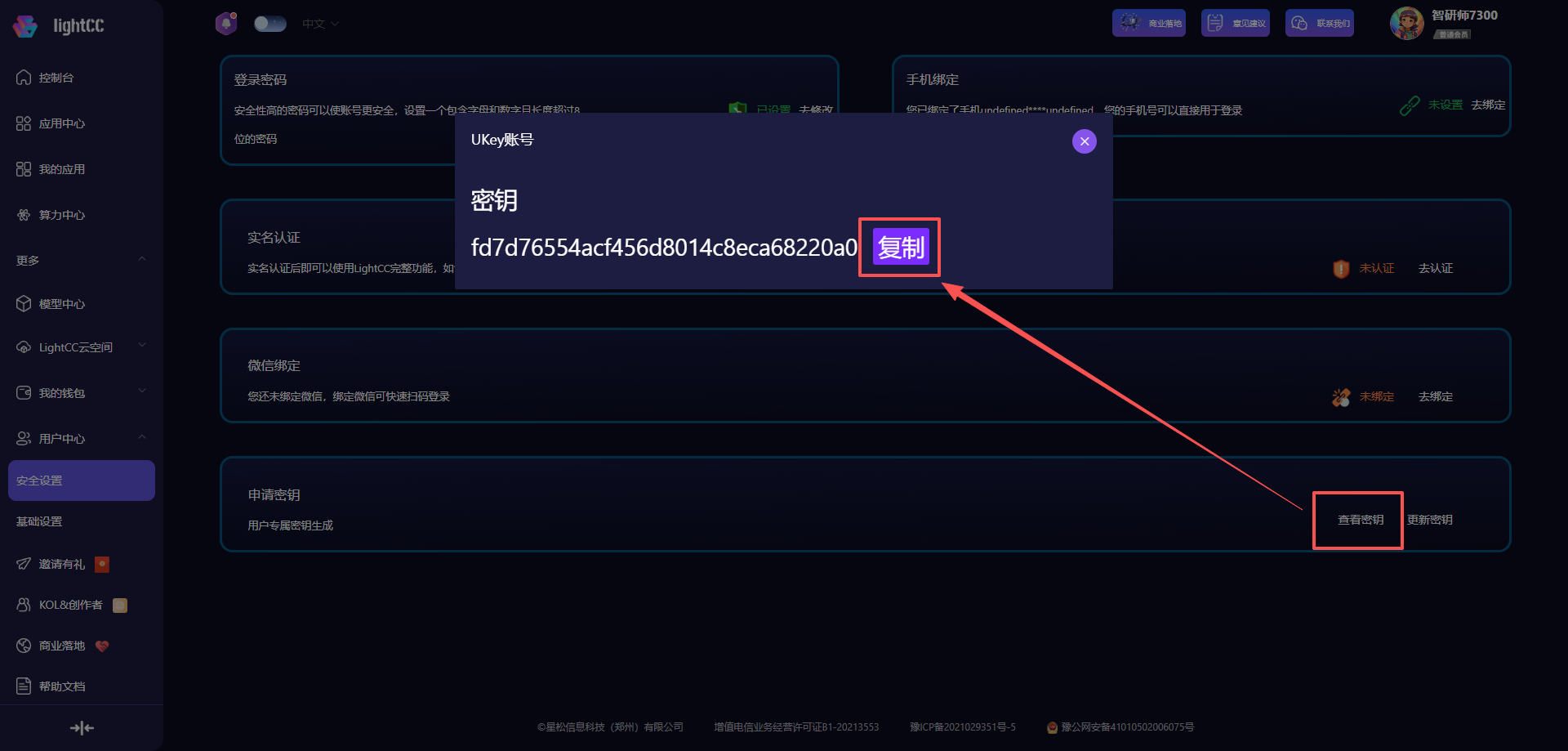The width and height of the screenshot is (1568, 751).
Task: Open 意见建议 feedback button
Action: coord(1235,23)
